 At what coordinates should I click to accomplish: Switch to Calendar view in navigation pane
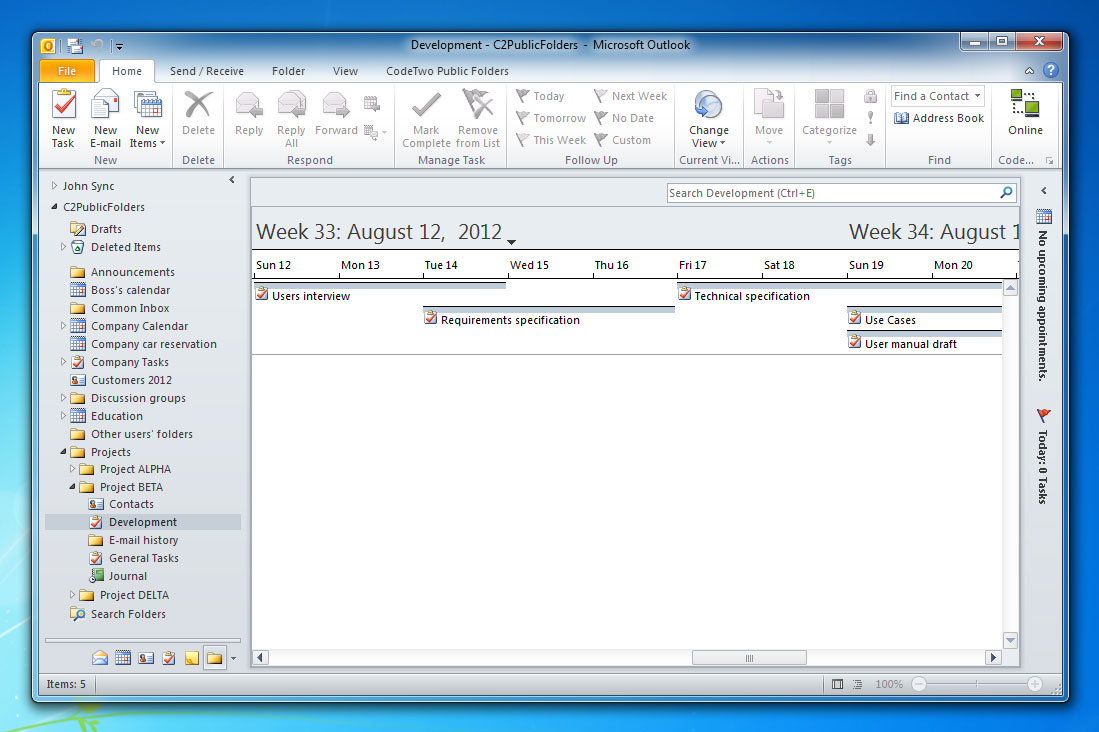click(122, 657)
